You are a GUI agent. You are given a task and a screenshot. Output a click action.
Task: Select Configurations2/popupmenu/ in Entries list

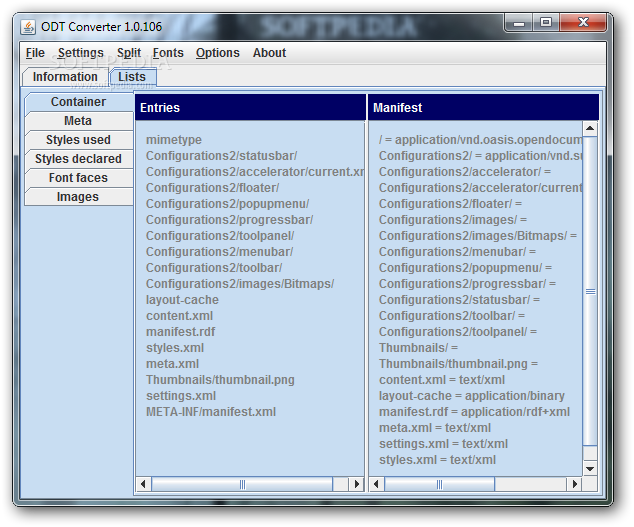pos(227,204)
